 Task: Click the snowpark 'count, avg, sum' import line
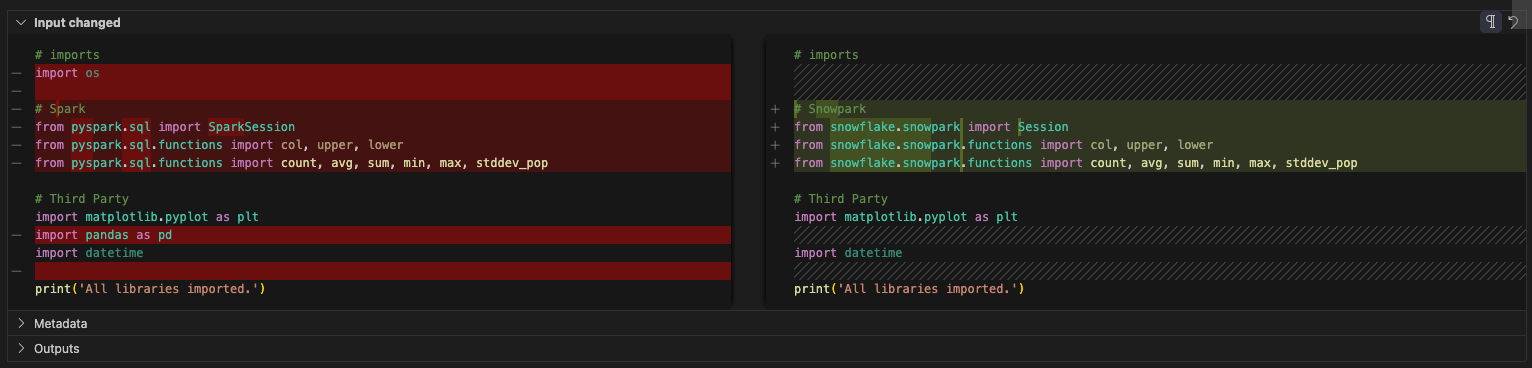point(1159,163)
